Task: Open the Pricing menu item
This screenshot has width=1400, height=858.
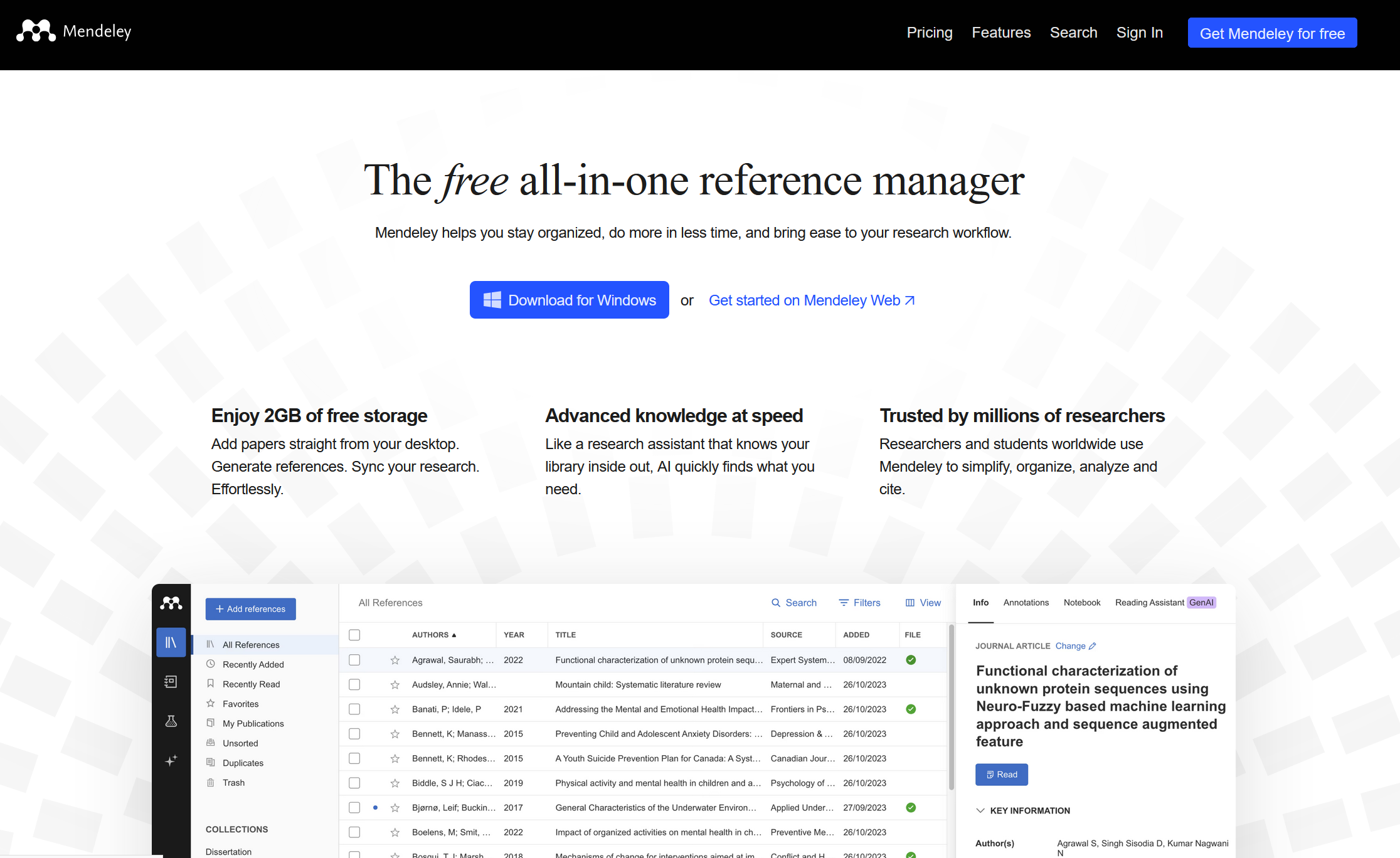Action: tap(929, 33)
